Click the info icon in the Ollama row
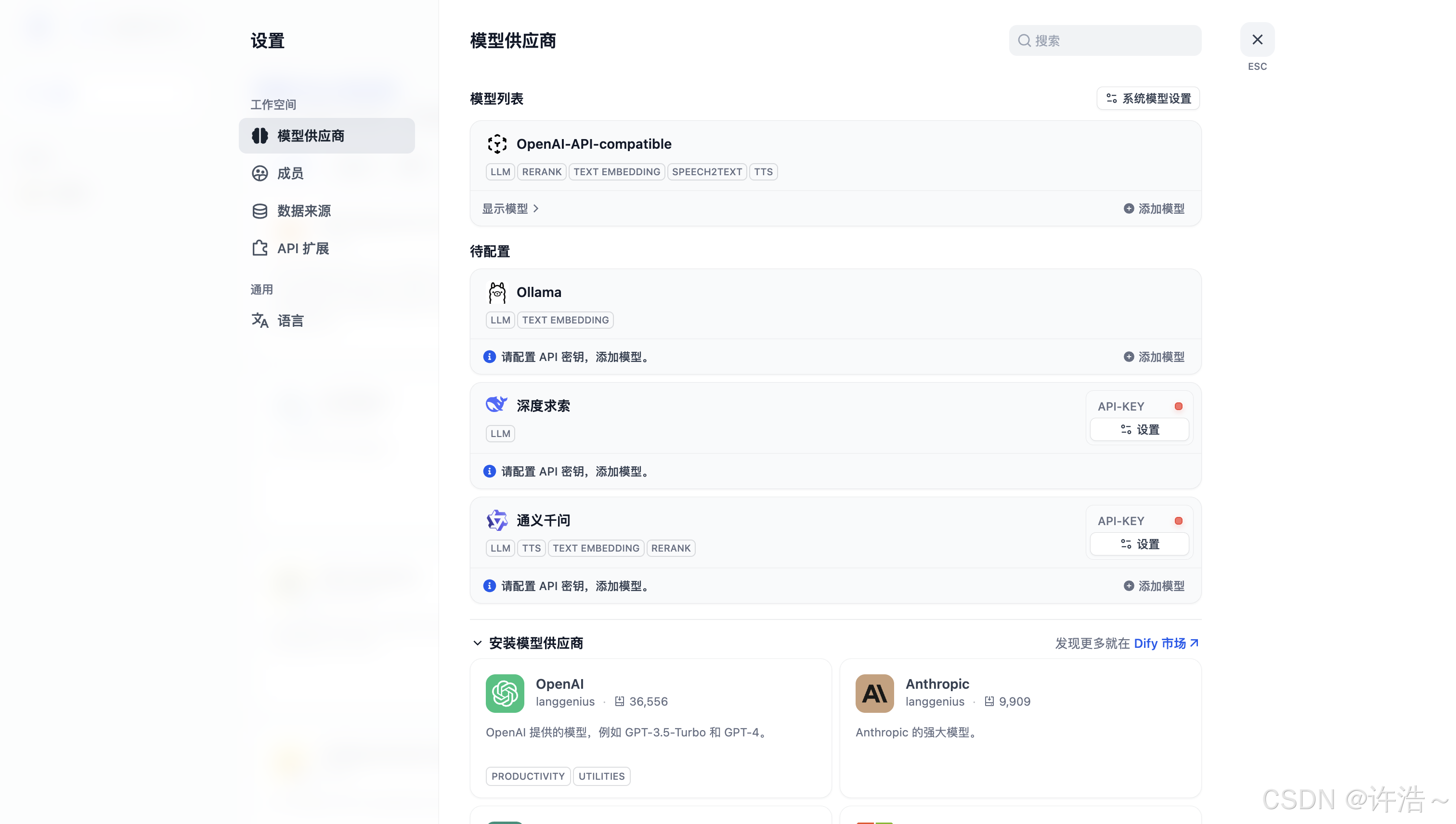The height and width of the screenshot is (824, 1456). (489, 357)
